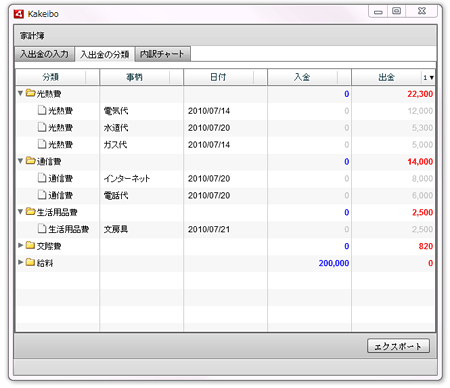Click the 22,300 total for 光熱費
Image resolution: width=450 pixels, height=388 pixels.
point(420,94)
